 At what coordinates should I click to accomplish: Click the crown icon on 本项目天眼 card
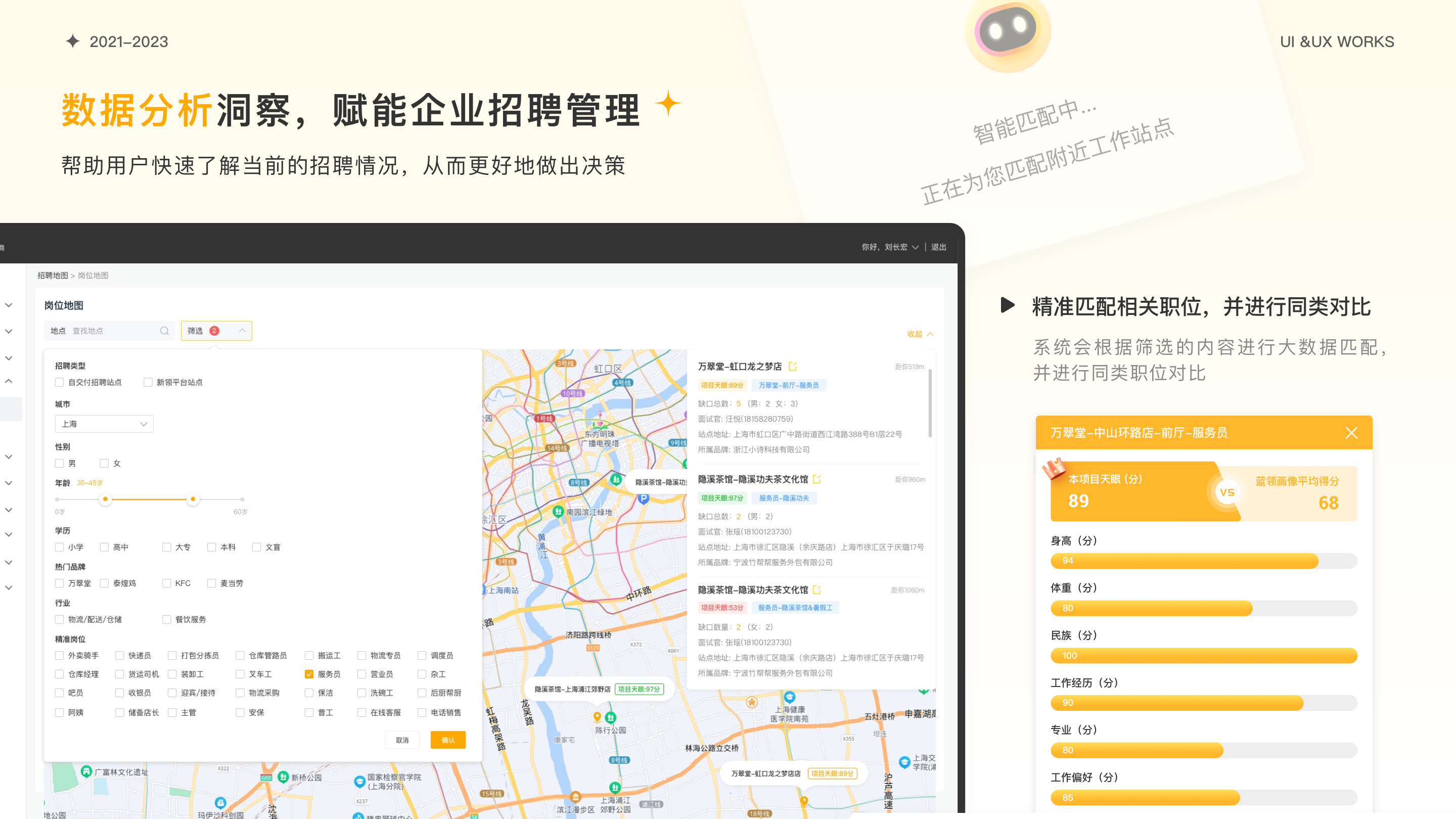(x=1054, y=468)
